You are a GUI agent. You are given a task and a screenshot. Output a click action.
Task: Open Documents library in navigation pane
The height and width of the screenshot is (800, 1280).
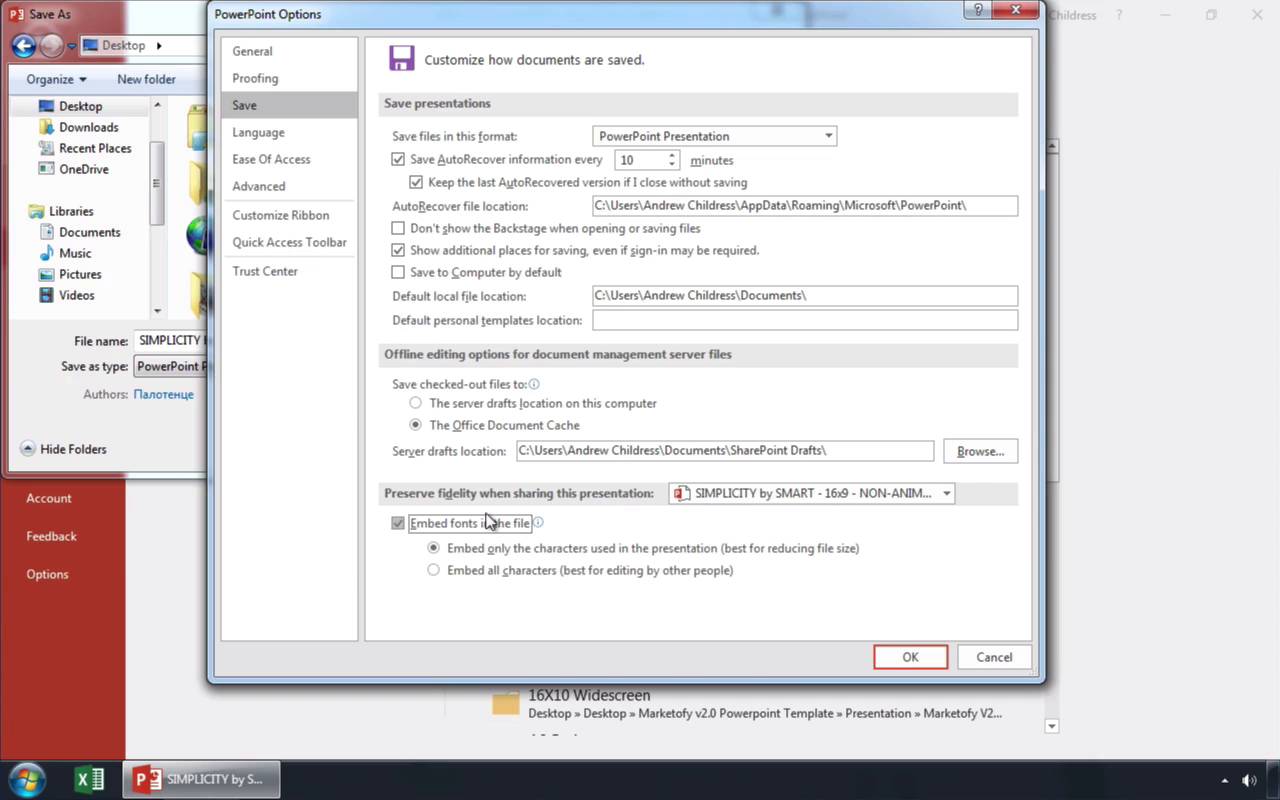(x=89, y=232)
